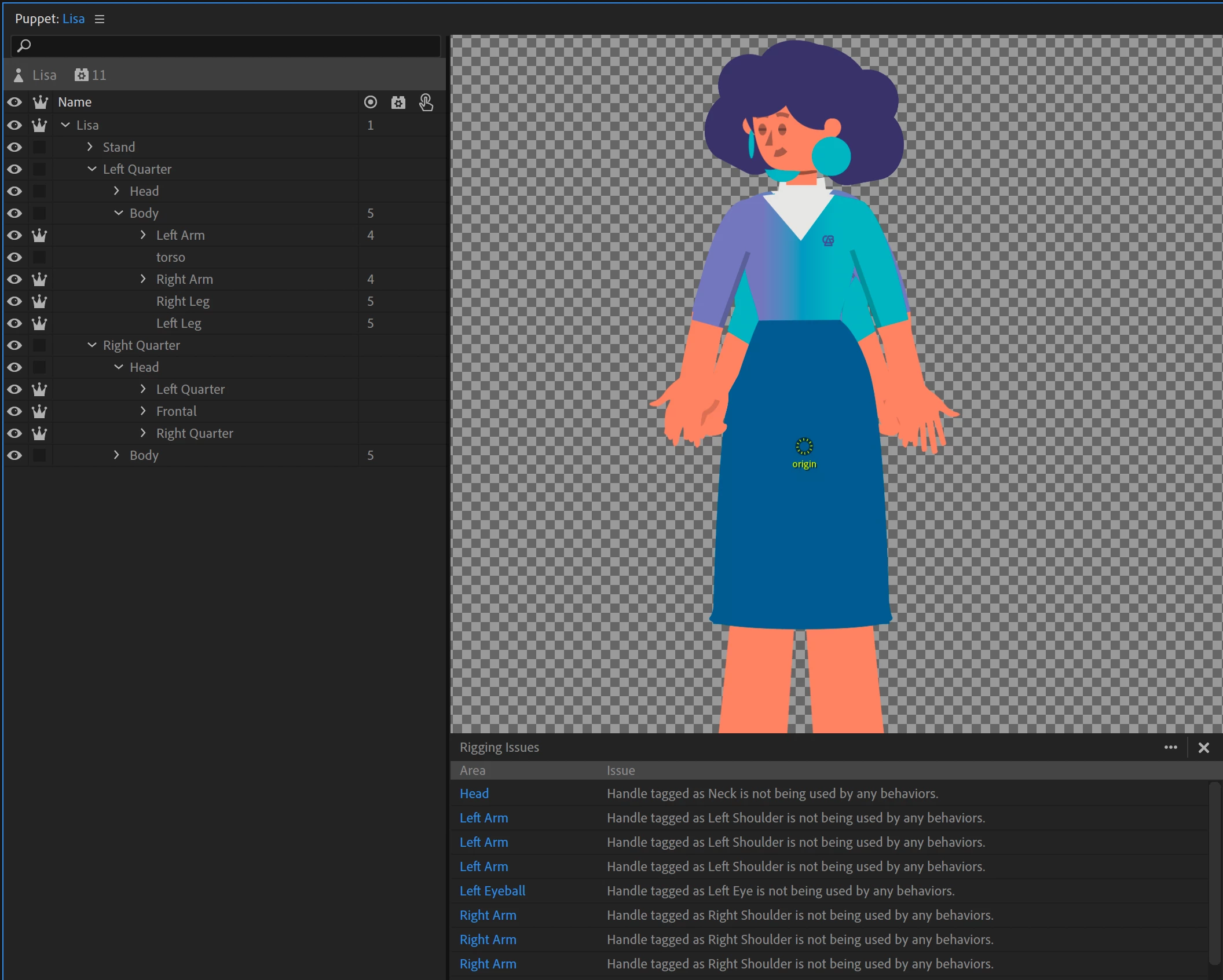The height and width of the screenshot is (980, 1223).
Task: Click the behaviors column header icon
Action: tap(398, 103)
